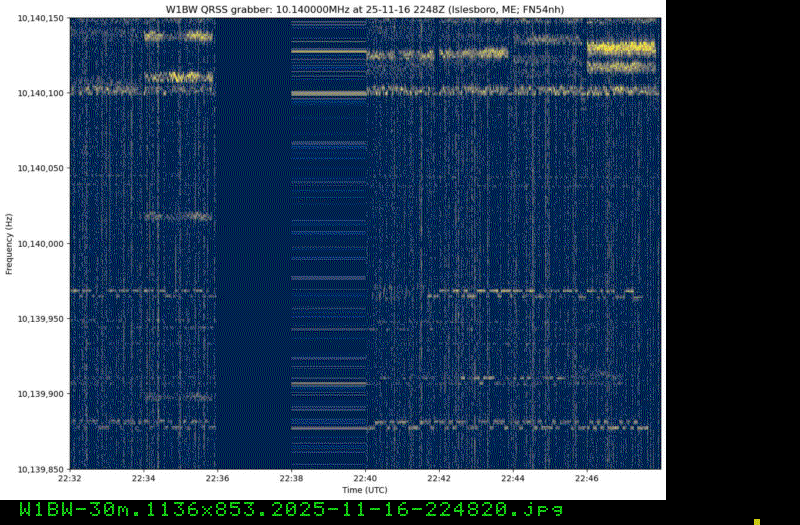The image size is (800, 525).
Task: Click the 22:38 time axis tick label
Action: (292, 479)
